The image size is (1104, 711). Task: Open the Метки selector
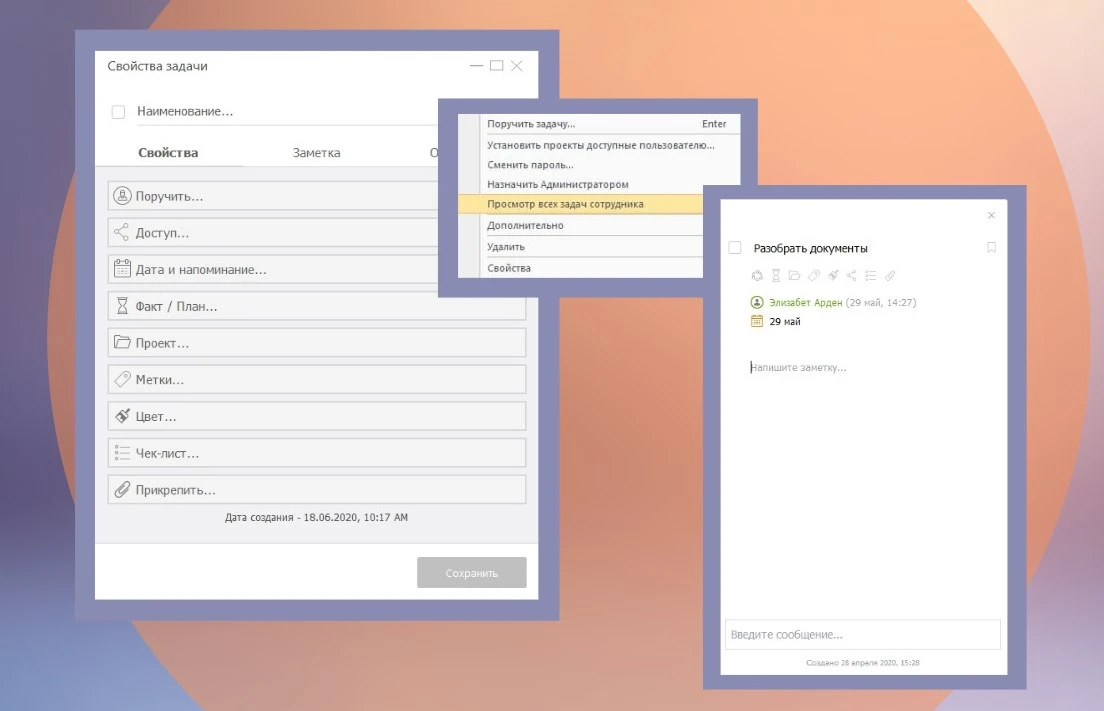316,380
